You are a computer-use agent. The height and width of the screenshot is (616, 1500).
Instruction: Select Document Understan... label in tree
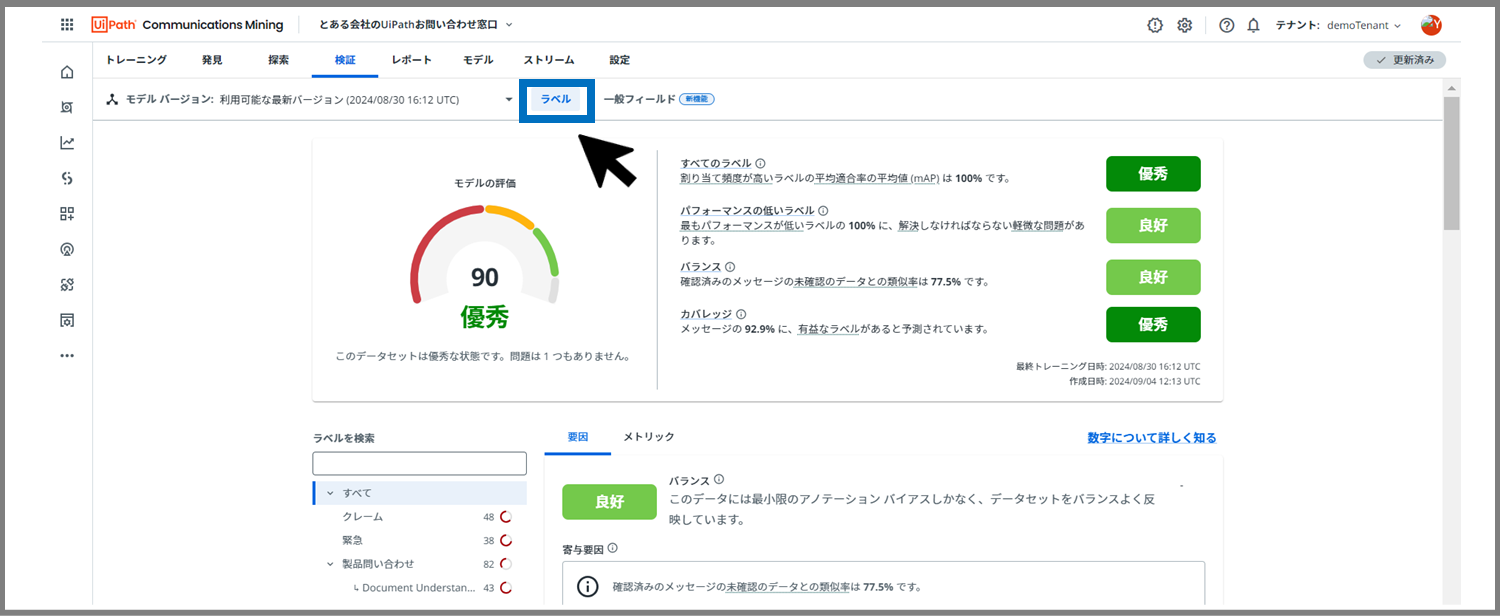pyautogui.click(x=419, y=588)
